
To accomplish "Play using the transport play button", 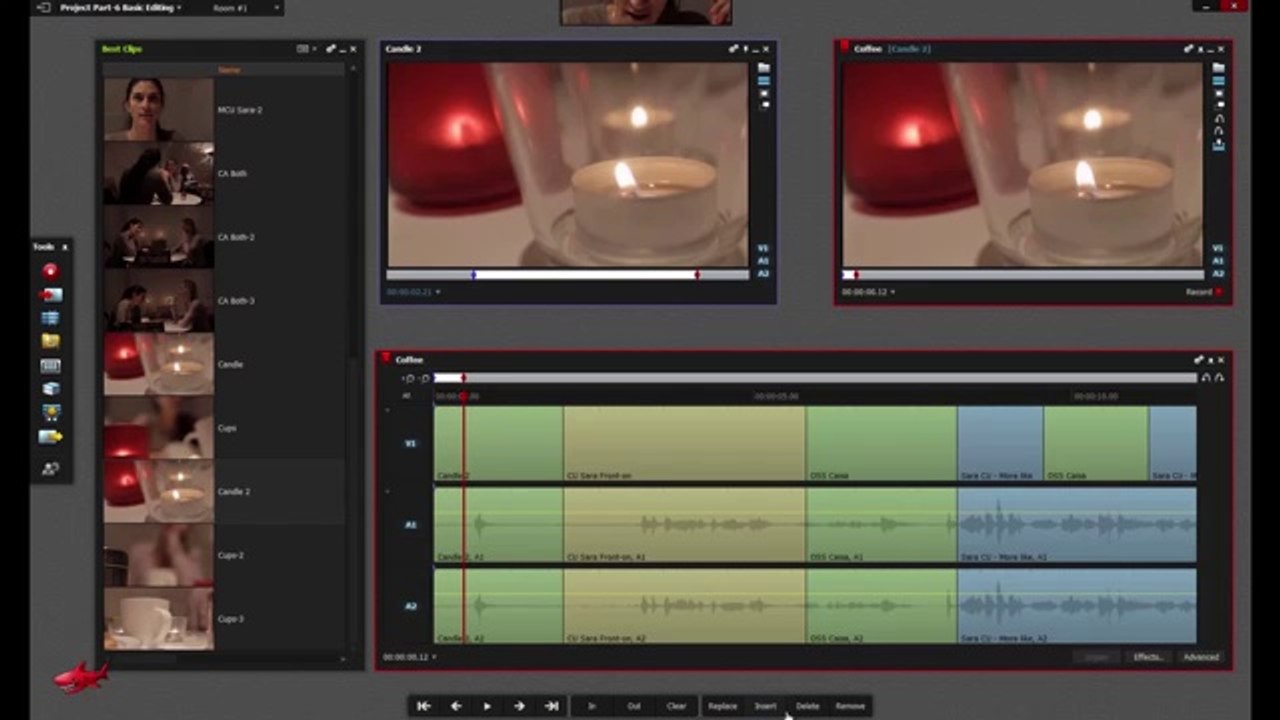I will tap(487, 706).
